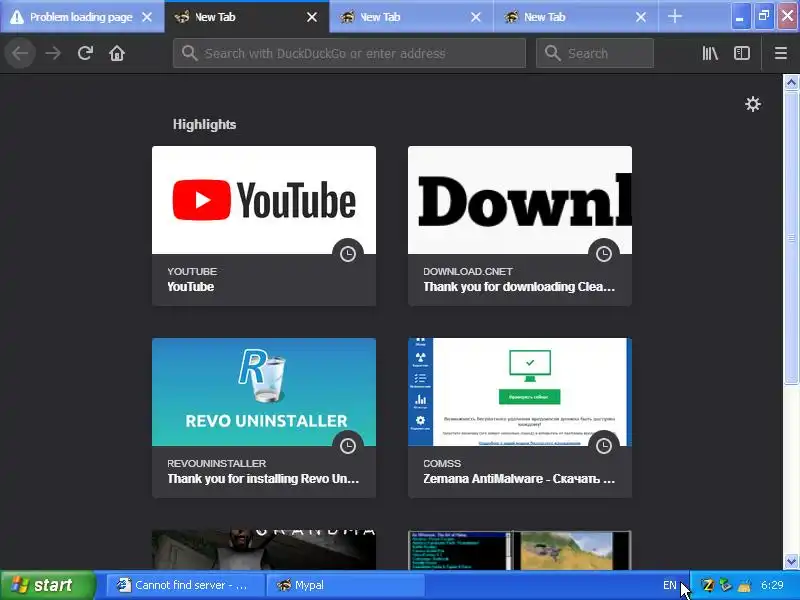Close the active New Tab

tap(312, 17)
